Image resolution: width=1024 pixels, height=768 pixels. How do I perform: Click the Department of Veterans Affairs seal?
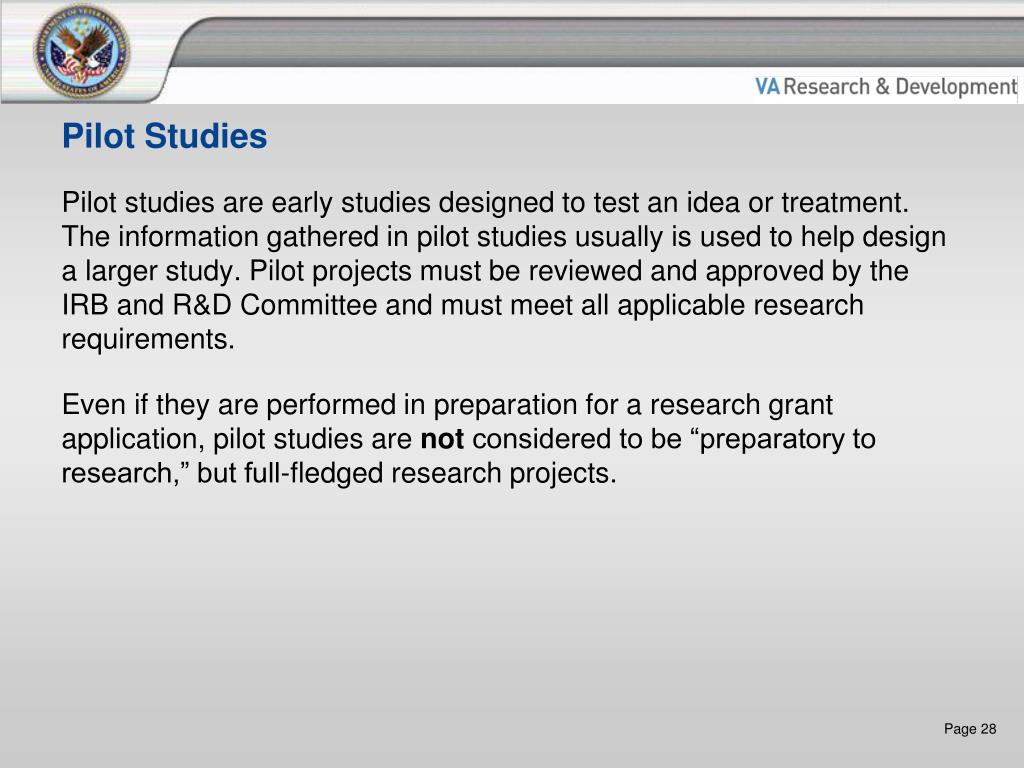[82, 51]
